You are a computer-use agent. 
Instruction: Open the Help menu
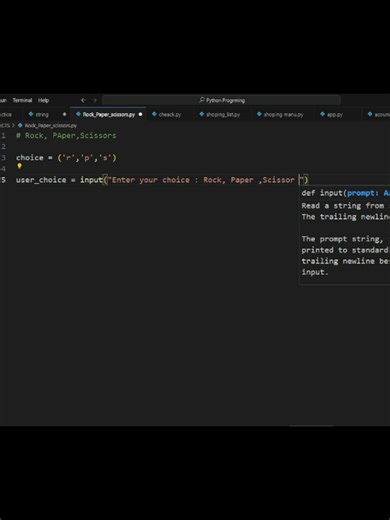tap(43, 100)
